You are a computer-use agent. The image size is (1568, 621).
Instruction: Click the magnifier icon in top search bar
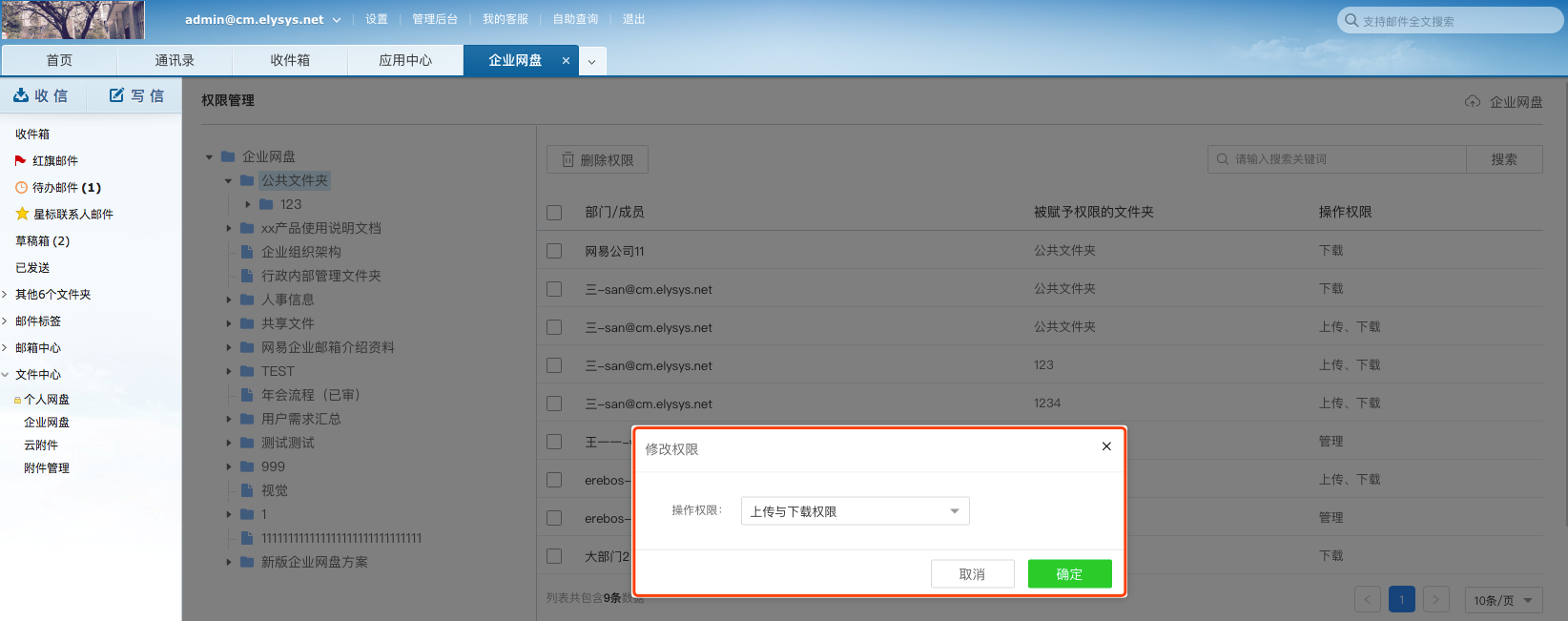tap(1351, 20)
